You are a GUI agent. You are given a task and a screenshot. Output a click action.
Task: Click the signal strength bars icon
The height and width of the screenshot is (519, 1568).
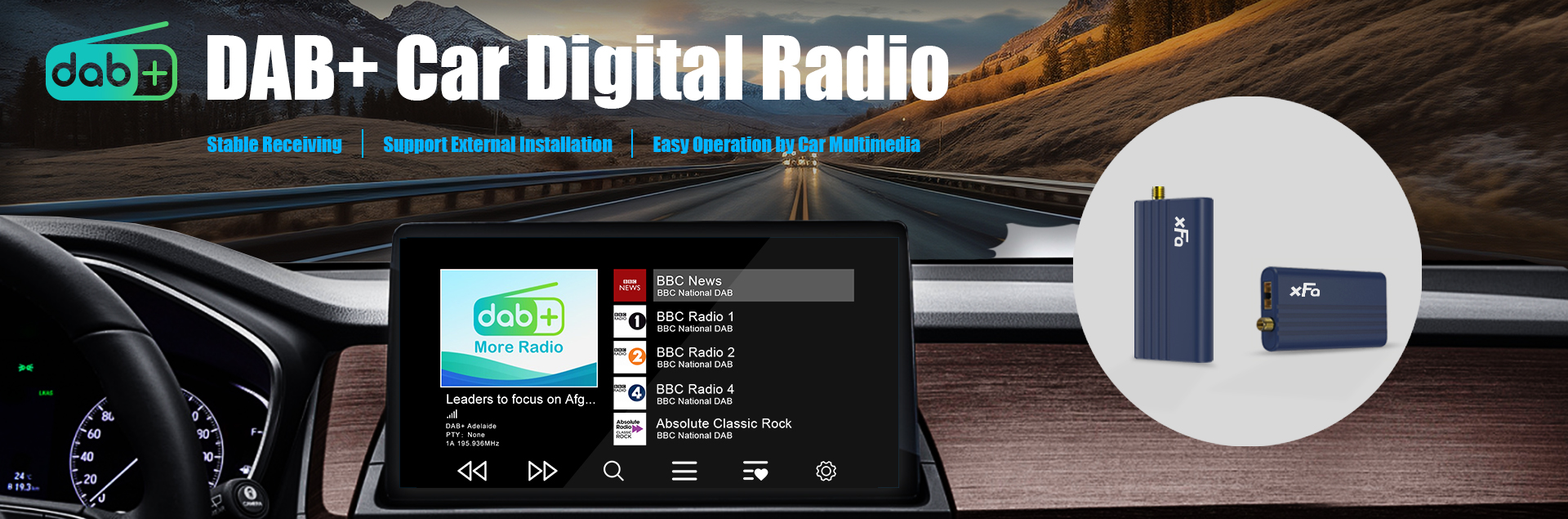[452, 414]
